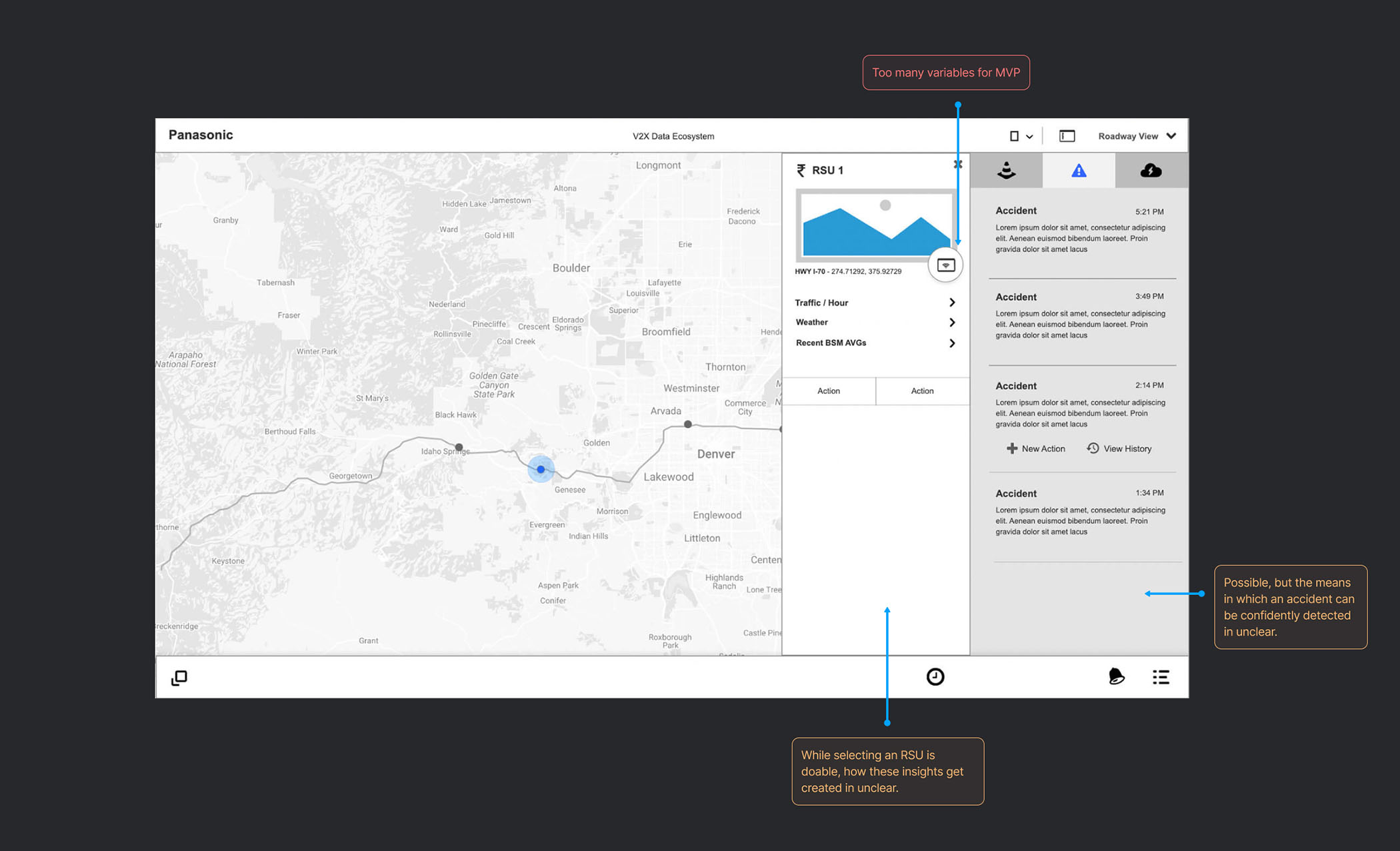Screen dimensions: 1400x851
Task: Click the clock icon in bottom bar
Action: (x=935, y=677)
